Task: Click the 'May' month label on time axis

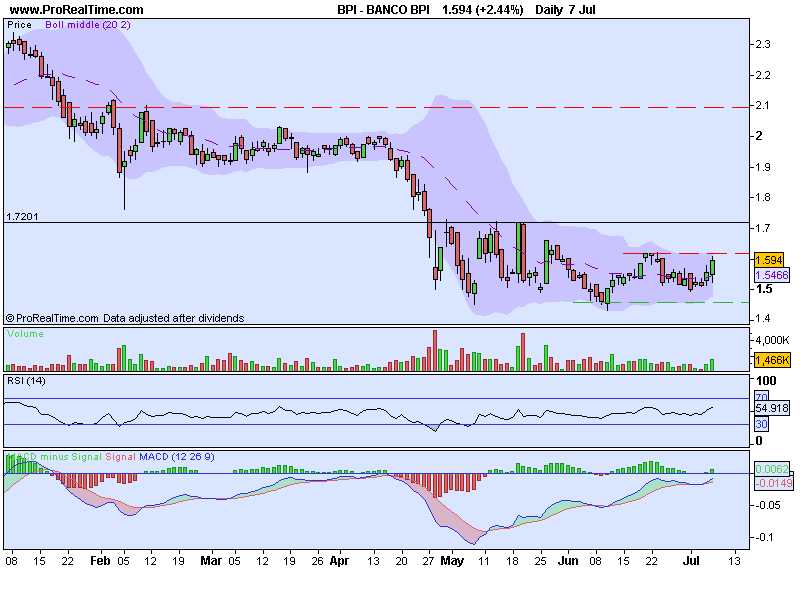Action: 452,561
